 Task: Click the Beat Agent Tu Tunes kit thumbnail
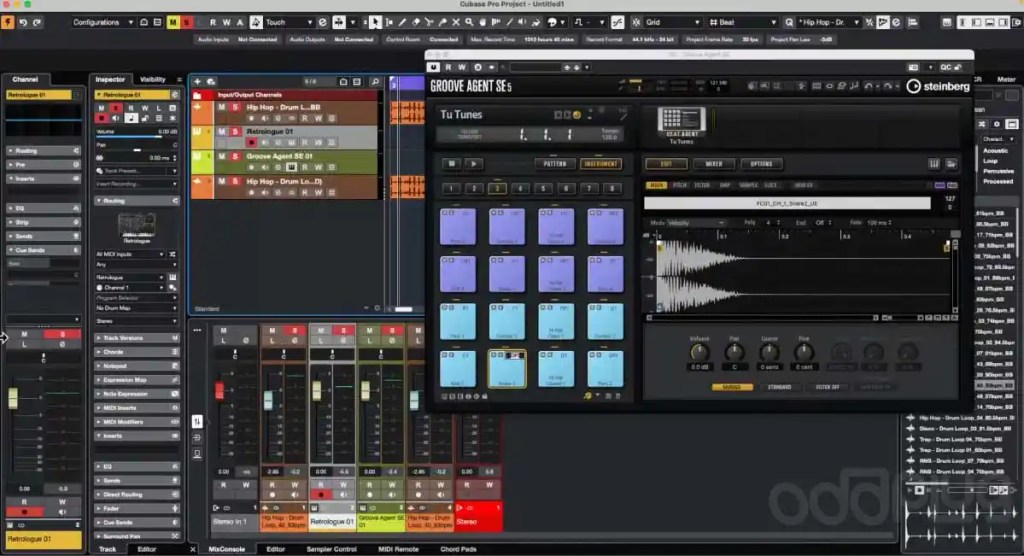click(681, 120)
